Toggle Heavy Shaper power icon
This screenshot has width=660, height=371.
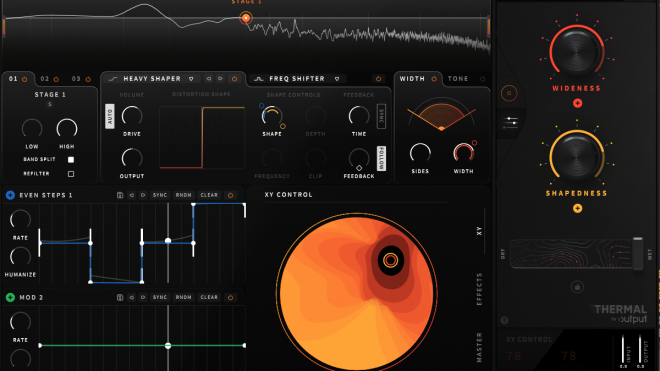click(x=234, y=79)
